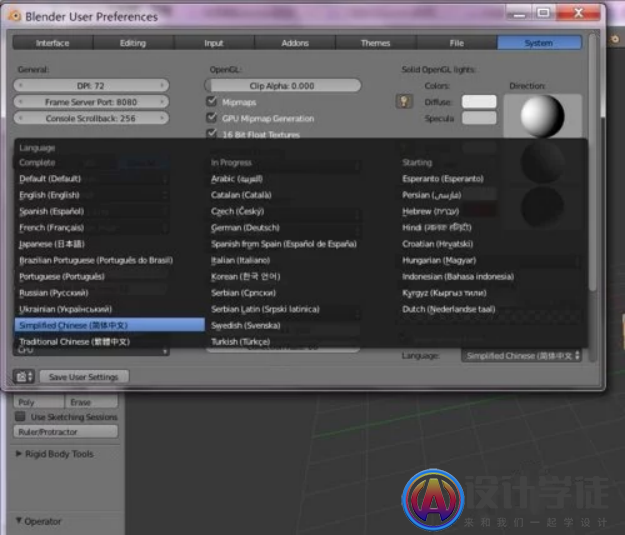
Task: Toggle GPU Mipmap Generation checkbox
Action: click(x=212, y=118)
